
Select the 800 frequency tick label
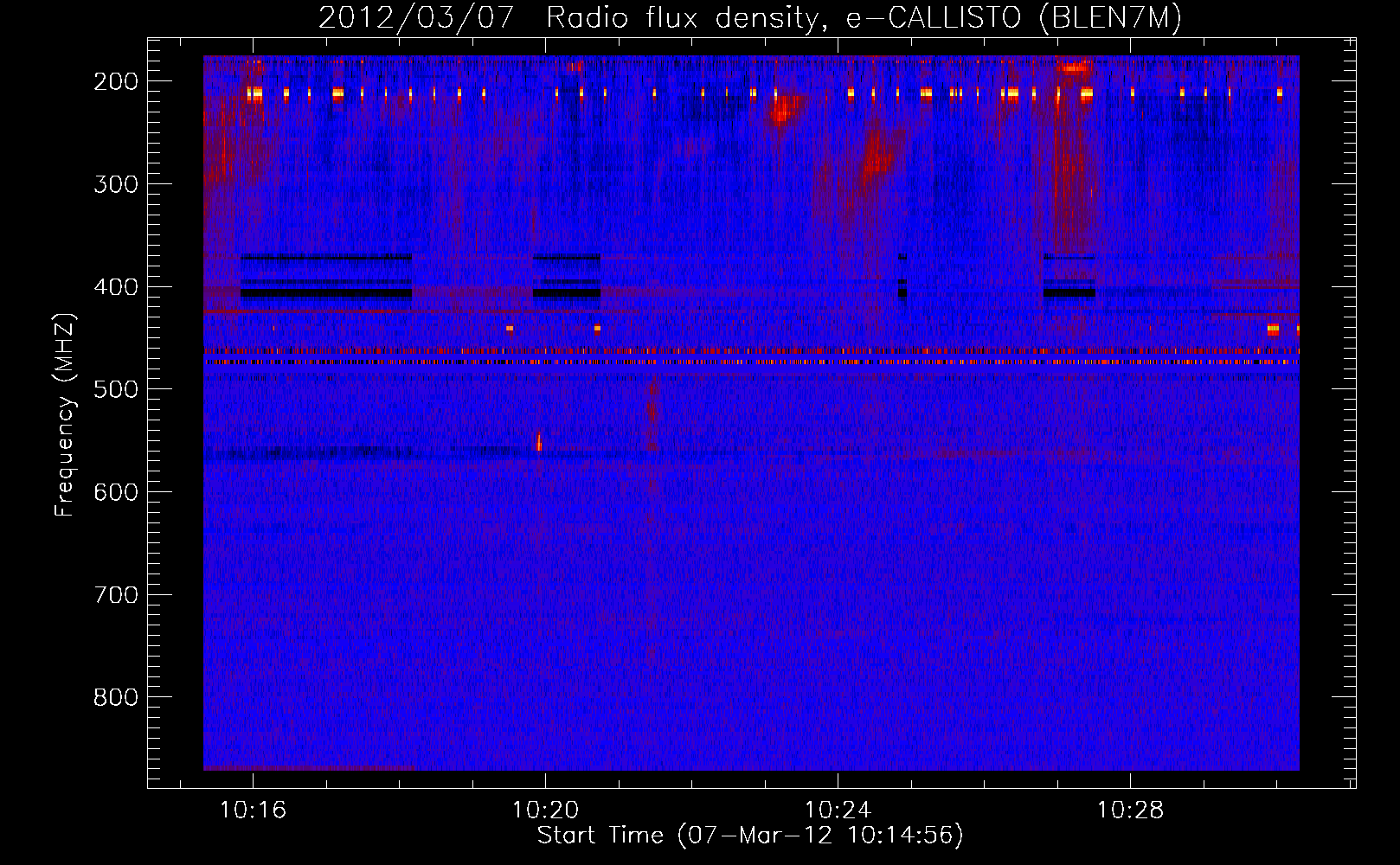116,697
